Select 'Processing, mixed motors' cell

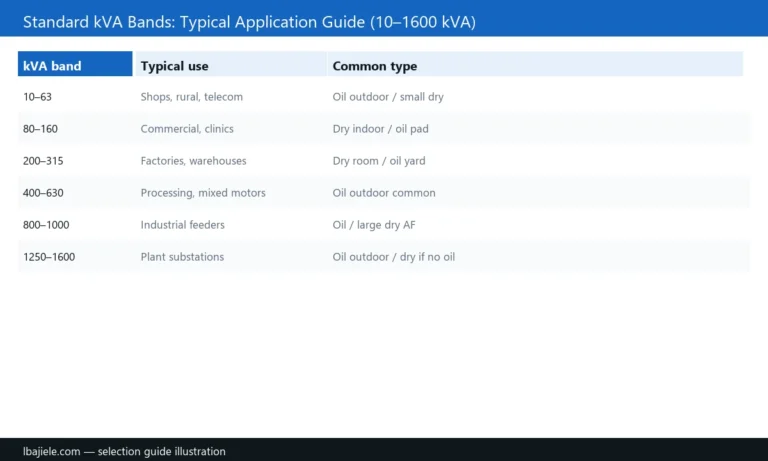pos(203,193)
